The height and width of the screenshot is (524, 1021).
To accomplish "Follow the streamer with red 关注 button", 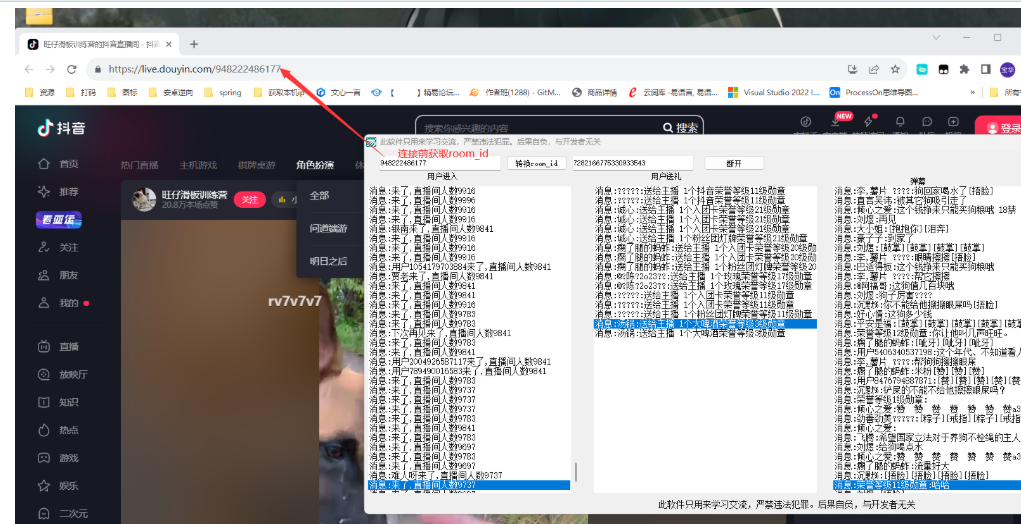I will [x=250, y=199].
